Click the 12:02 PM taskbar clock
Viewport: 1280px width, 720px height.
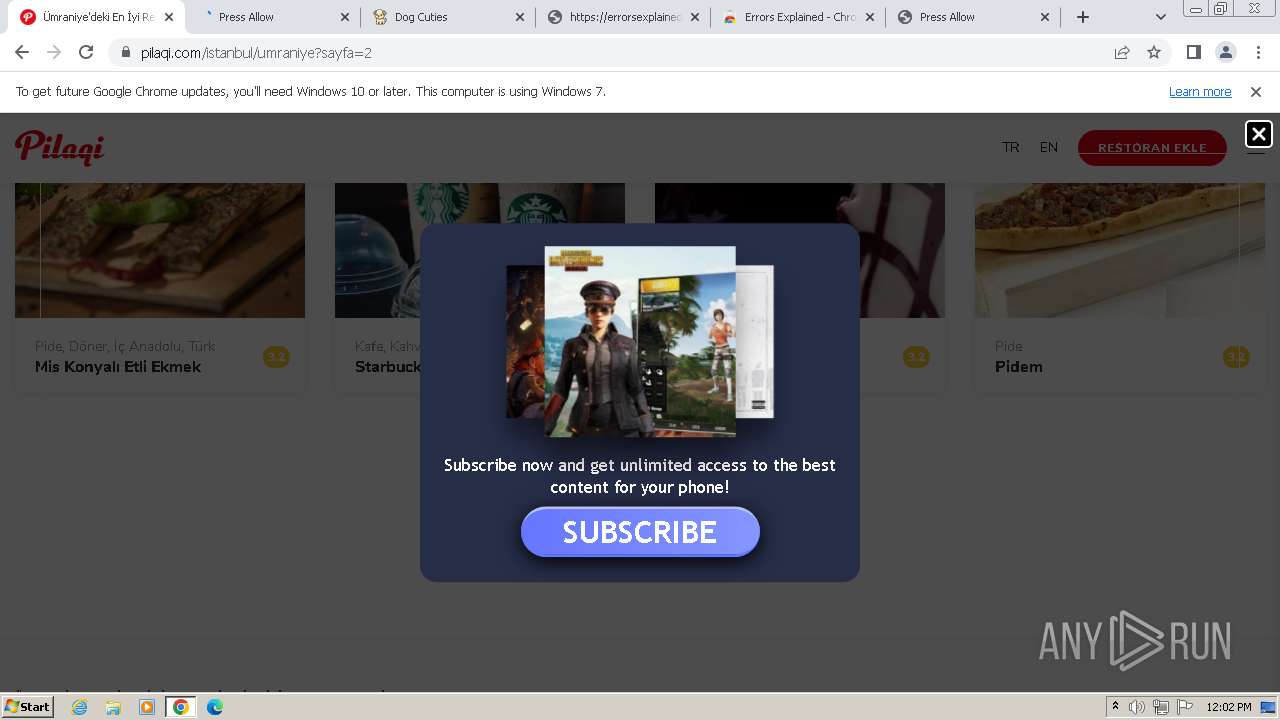[1229, 707]
